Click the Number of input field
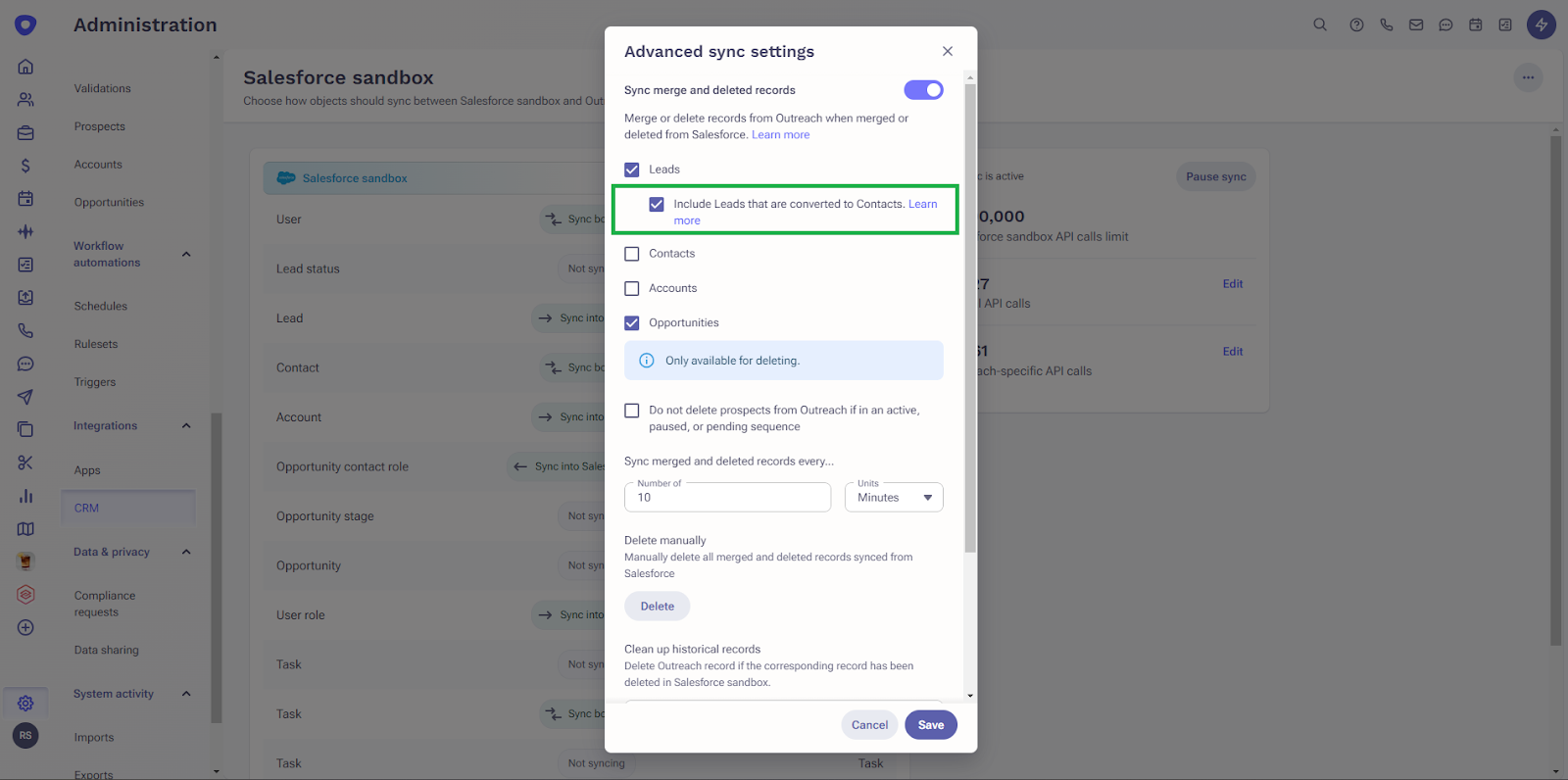Viewport: 1568px width, 780px height. point(727,497)
